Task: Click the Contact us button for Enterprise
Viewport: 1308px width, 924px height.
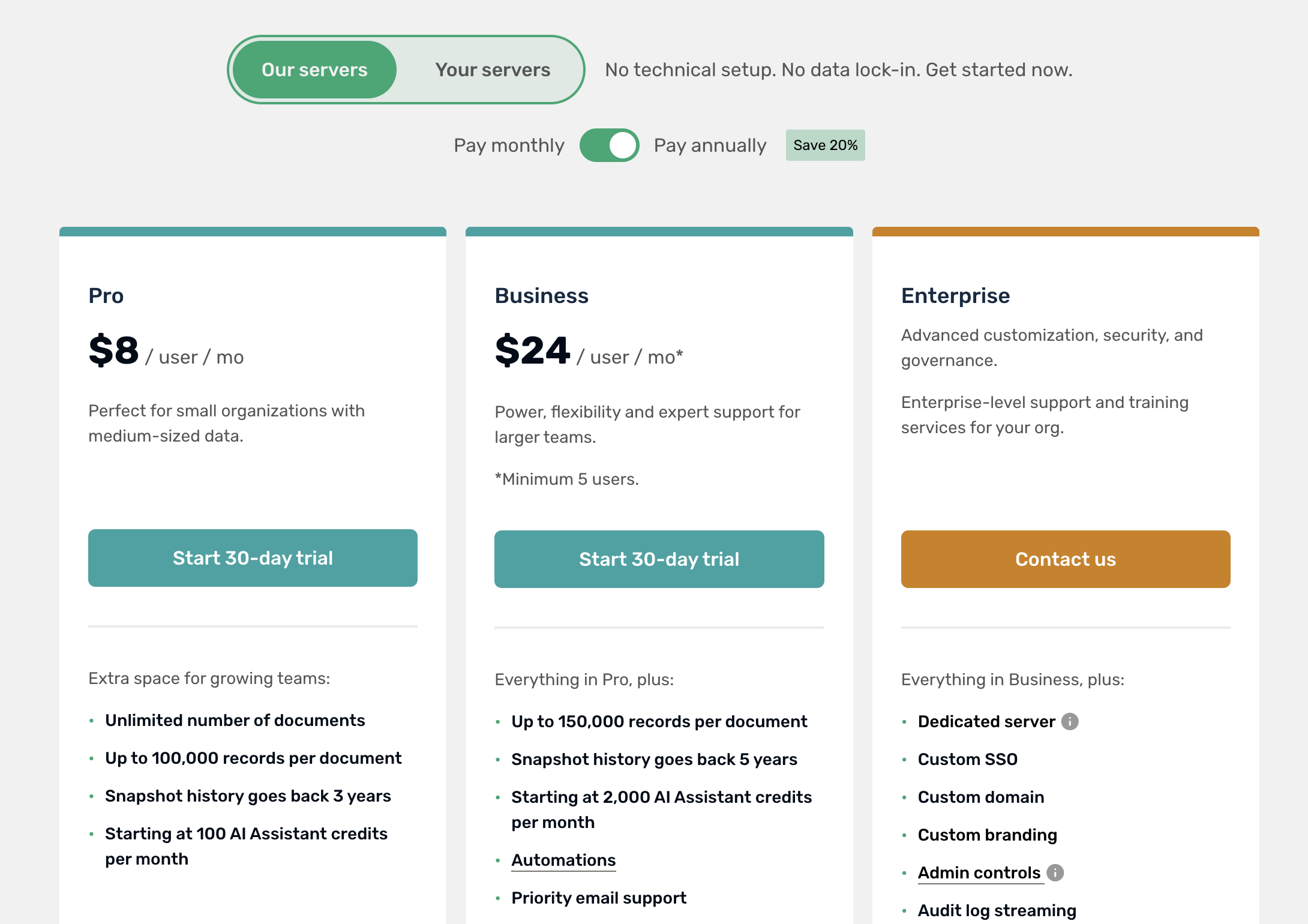Action: 1066,559
